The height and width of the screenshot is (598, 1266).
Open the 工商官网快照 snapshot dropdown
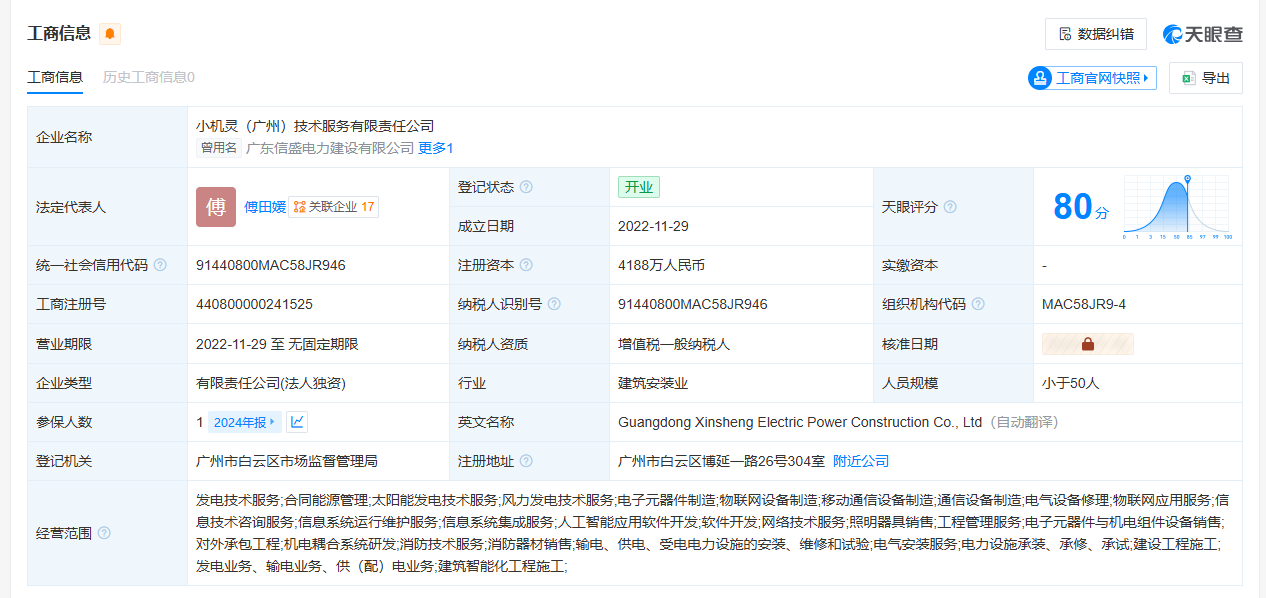1092,78
